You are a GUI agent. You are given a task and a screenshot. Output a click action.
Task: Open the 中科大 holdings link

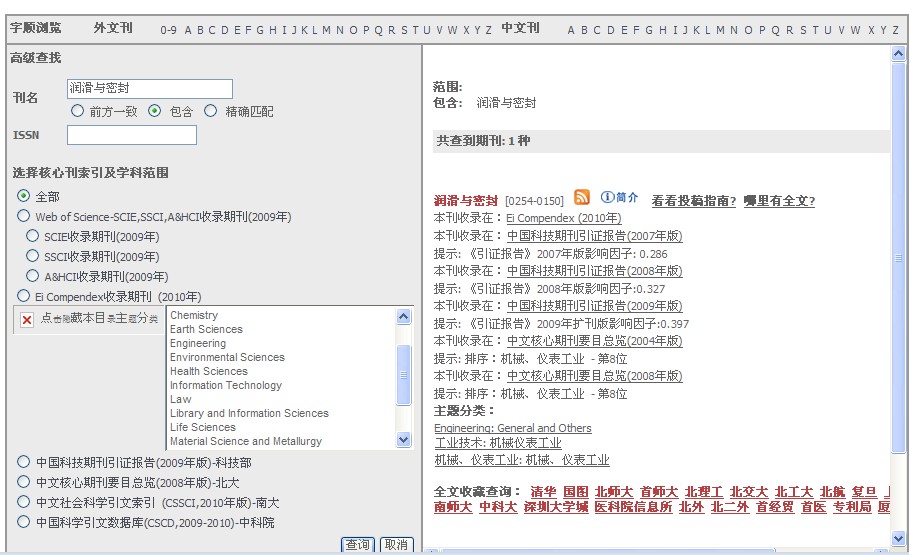pyautogui.click(x=498, y=506)
